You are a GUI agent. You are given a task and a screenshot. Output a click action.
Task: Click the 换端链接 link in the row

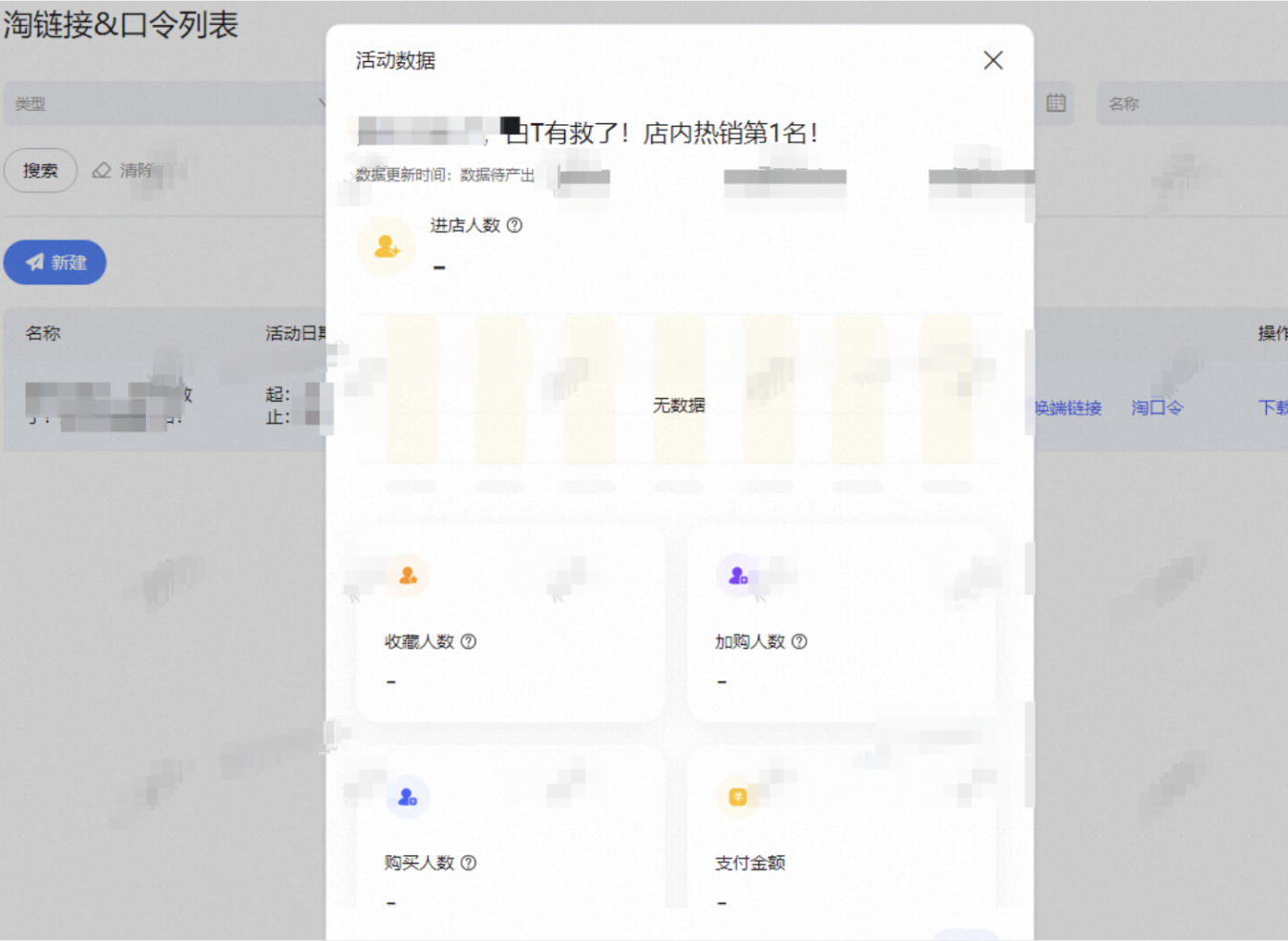pos(1068,408)
